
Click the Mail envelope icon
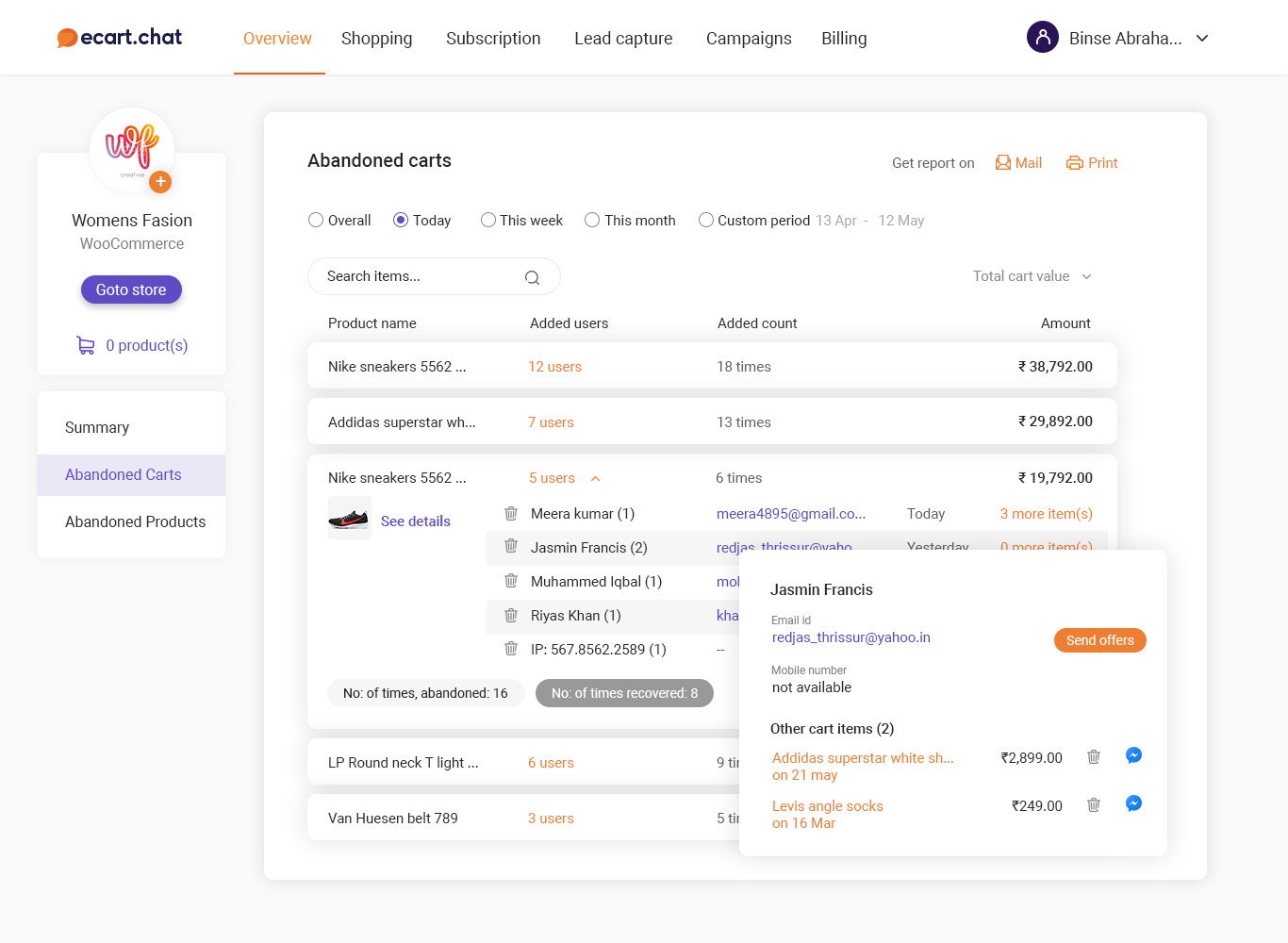coord(1003,163)
